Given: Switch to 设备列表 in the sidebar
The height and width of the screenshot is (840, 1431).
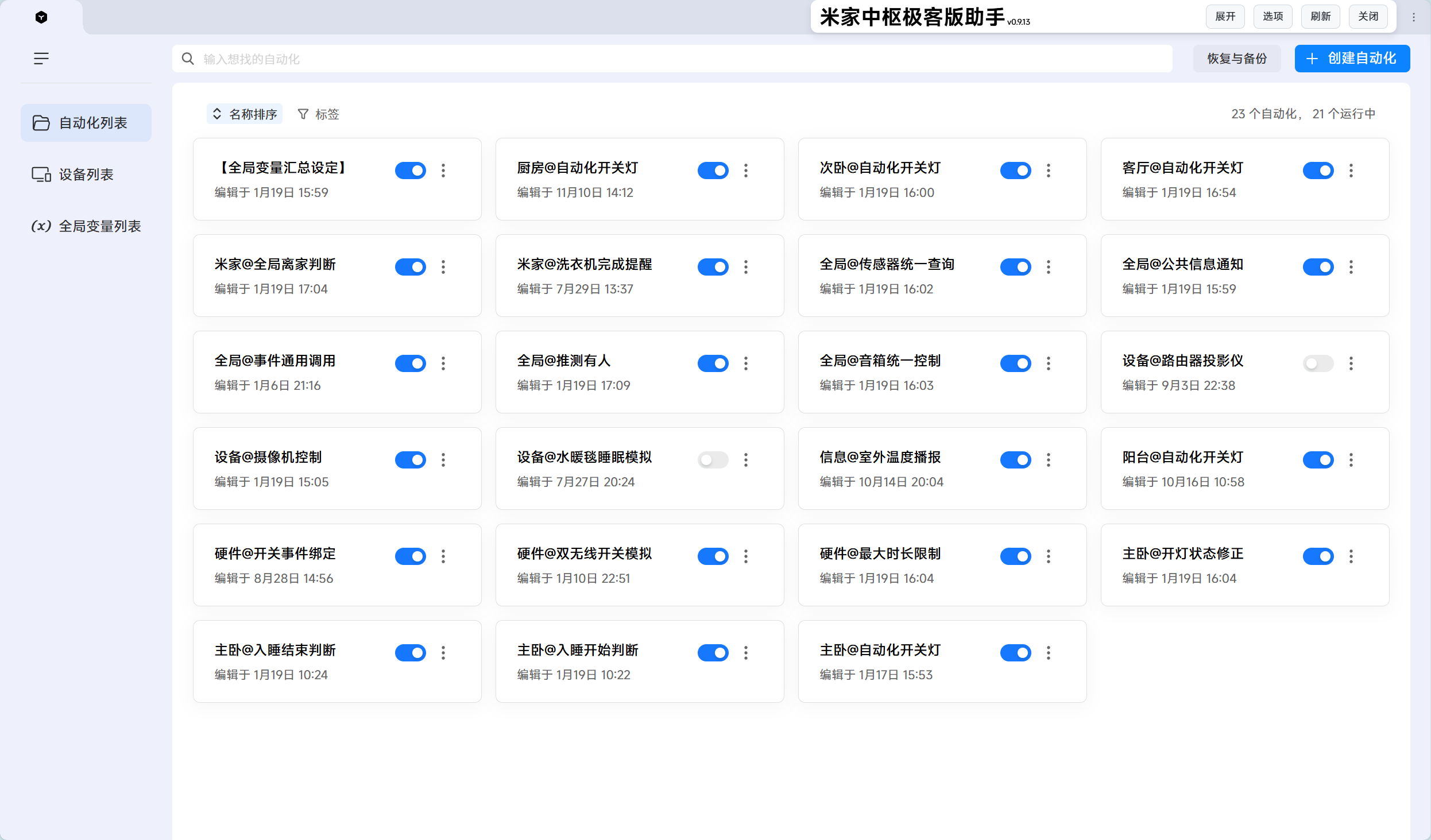Looking at the screenshot, I should 86,174.
